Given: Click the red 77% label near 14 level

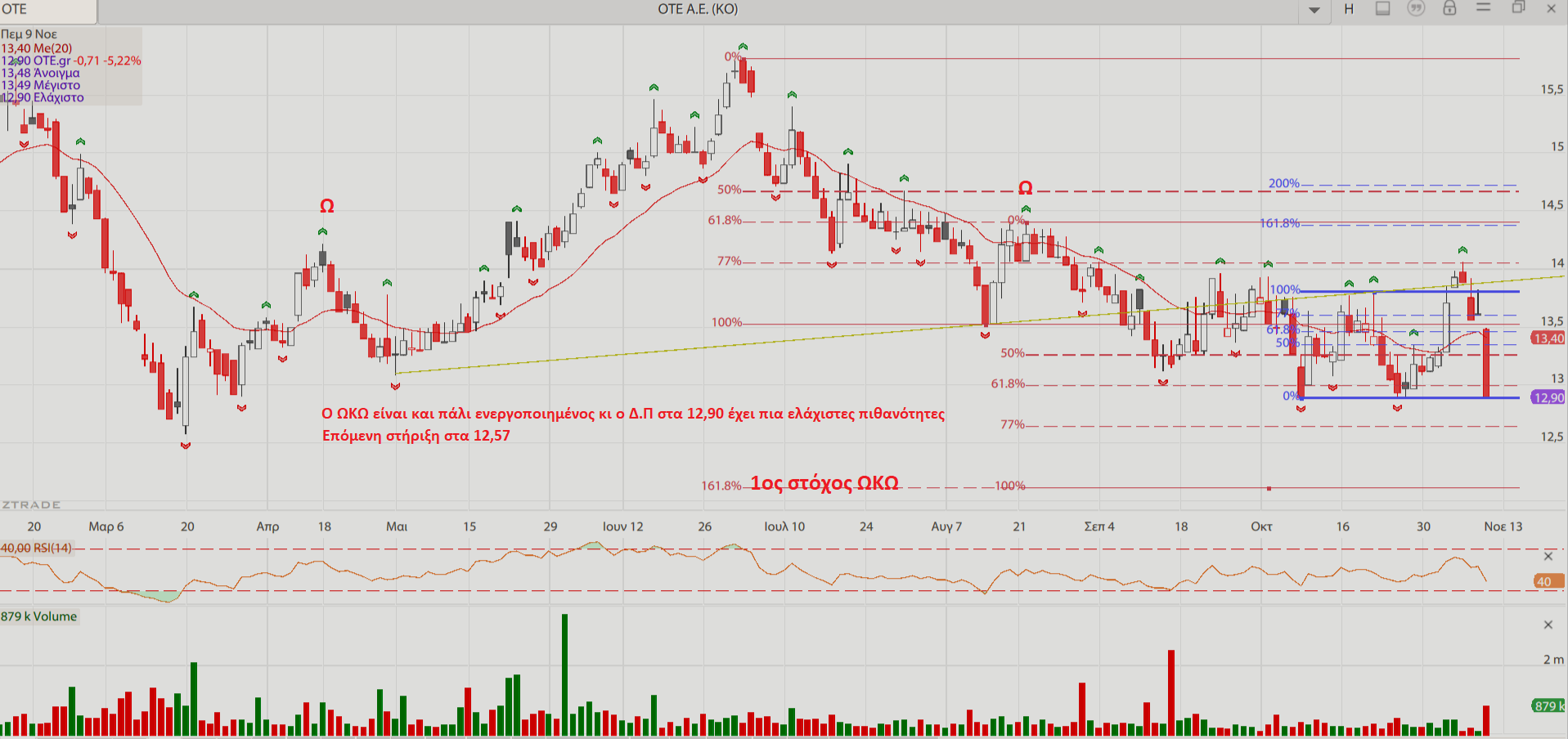Looking at the screenshot, I should 730,261.
